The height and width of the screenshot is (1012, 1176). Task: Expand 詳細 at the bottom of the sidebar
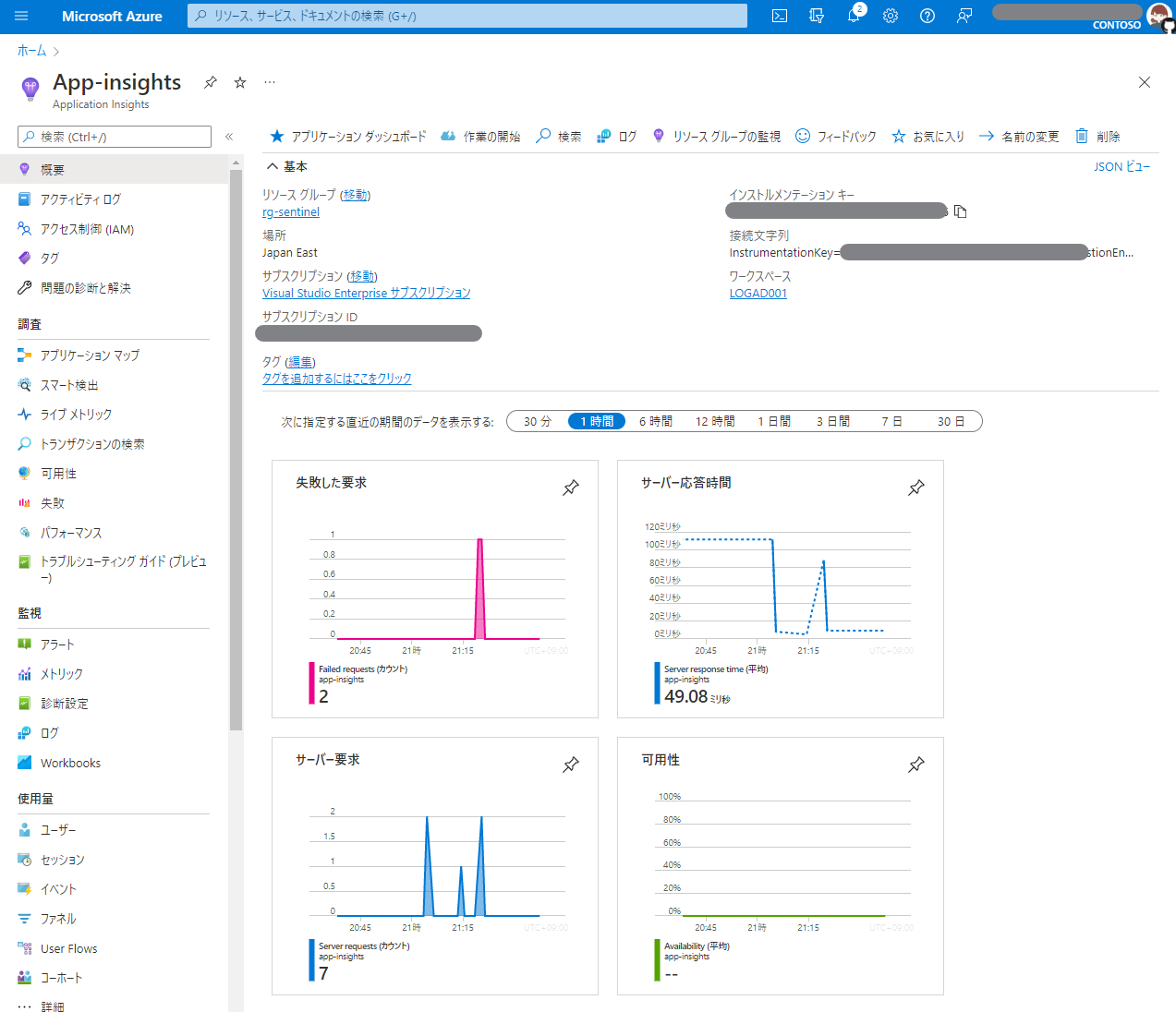point(53,1005)
